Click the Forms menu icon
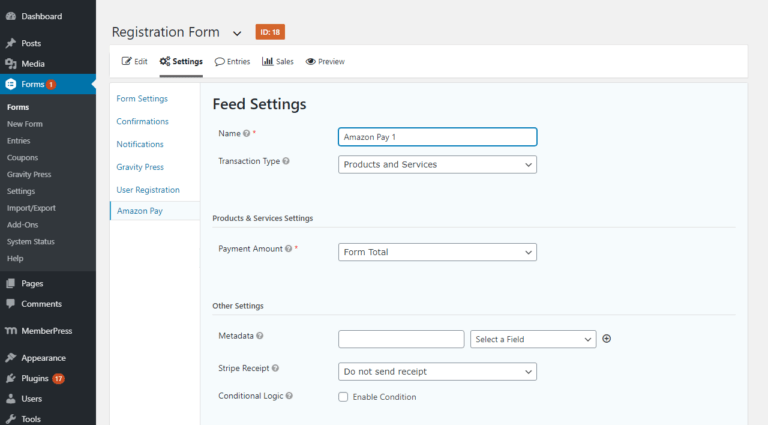 click(11, 84)
